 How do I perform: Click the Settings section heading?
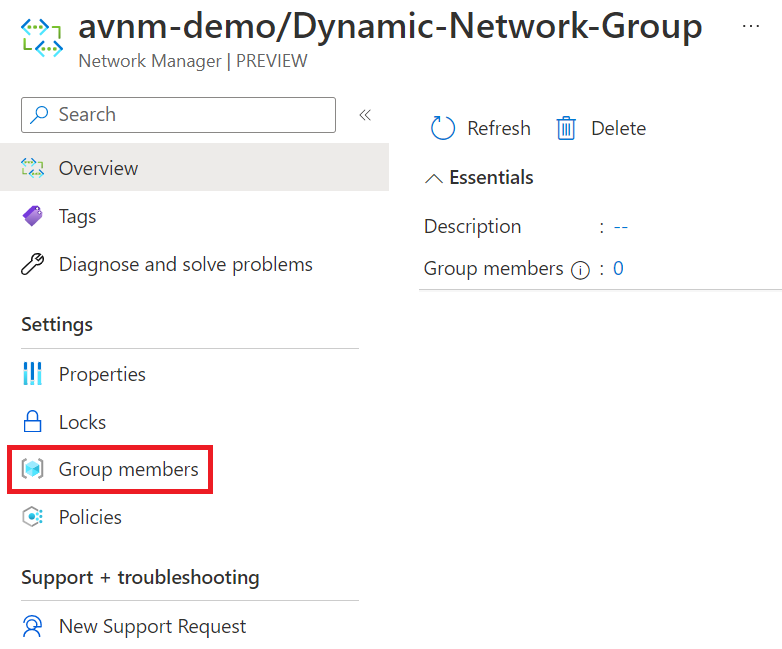(57, 324)
